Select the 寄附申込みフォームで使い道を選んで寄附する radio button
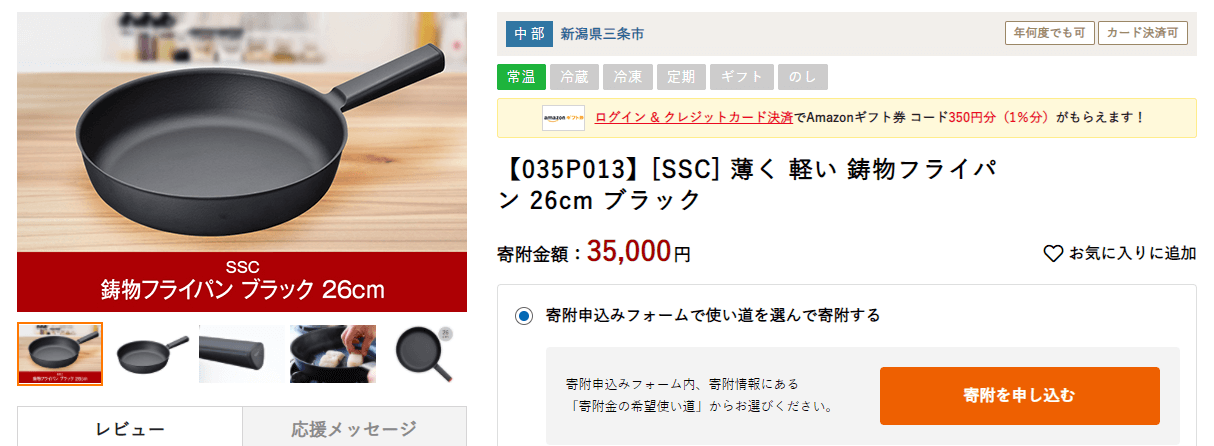 coord(525,316)
